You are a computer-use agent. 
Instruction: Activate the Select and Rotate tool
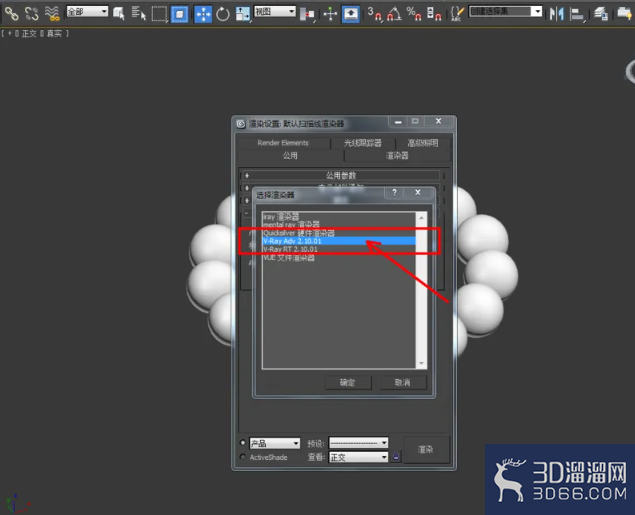click(223, 14)
